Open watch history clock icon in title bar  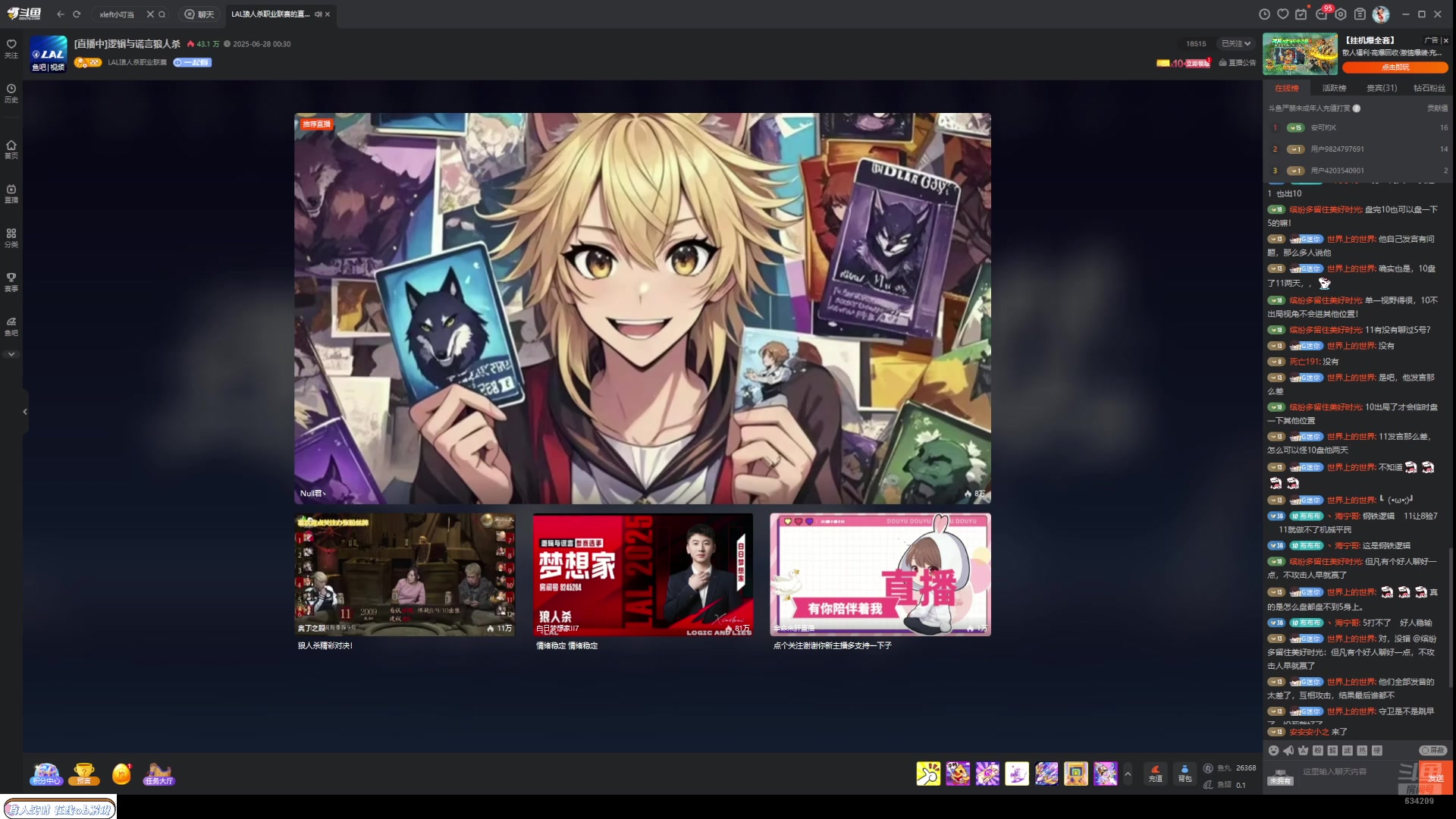coord(1264,14)
